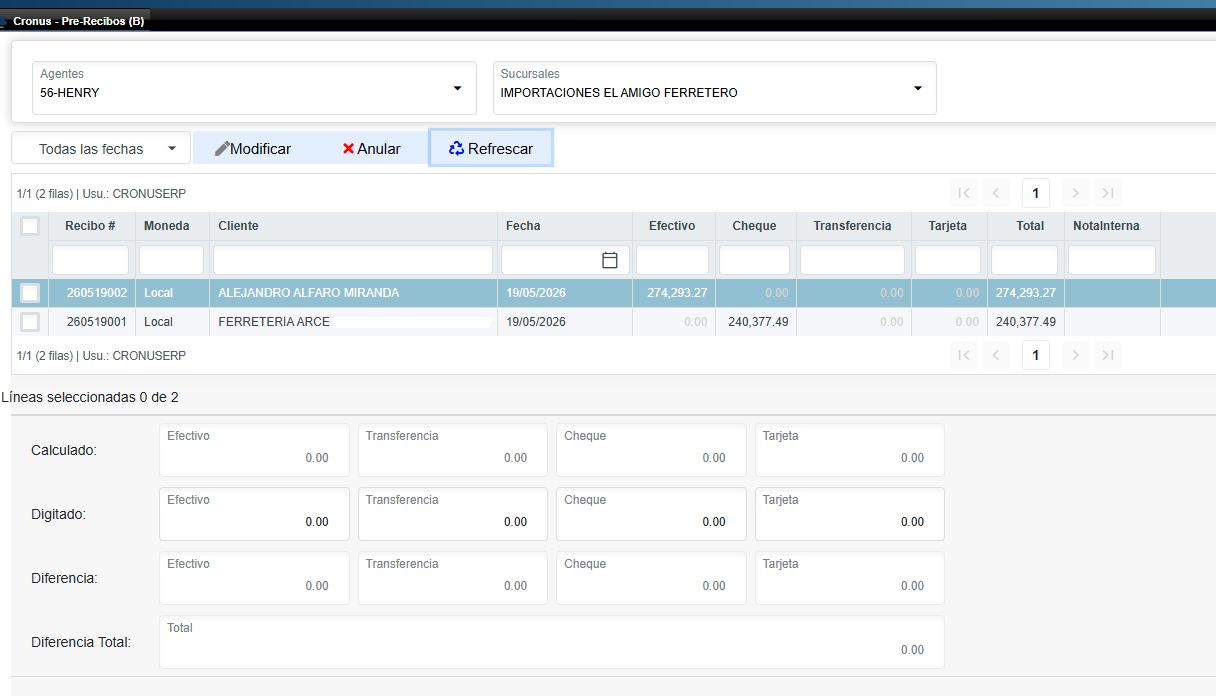This screenshot has height=696, width=1216.
Task: Click the Digitado Tarjeta input field
Action: [850, 514]
